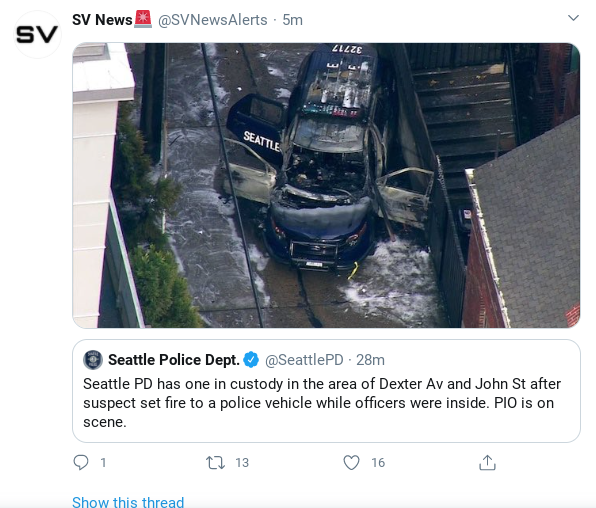Click the @SeattlePD handle
The height and width of the screenshot is (508, 596).
coord(304,360)
